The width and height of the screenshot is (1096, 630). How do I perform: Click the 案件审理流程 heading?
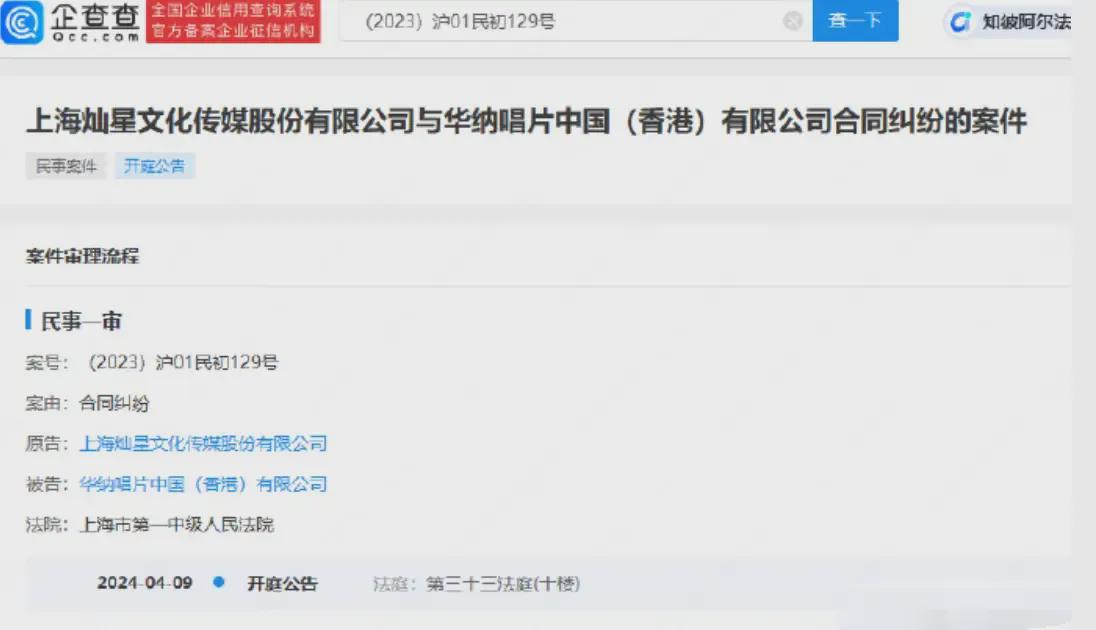(82, 256)
